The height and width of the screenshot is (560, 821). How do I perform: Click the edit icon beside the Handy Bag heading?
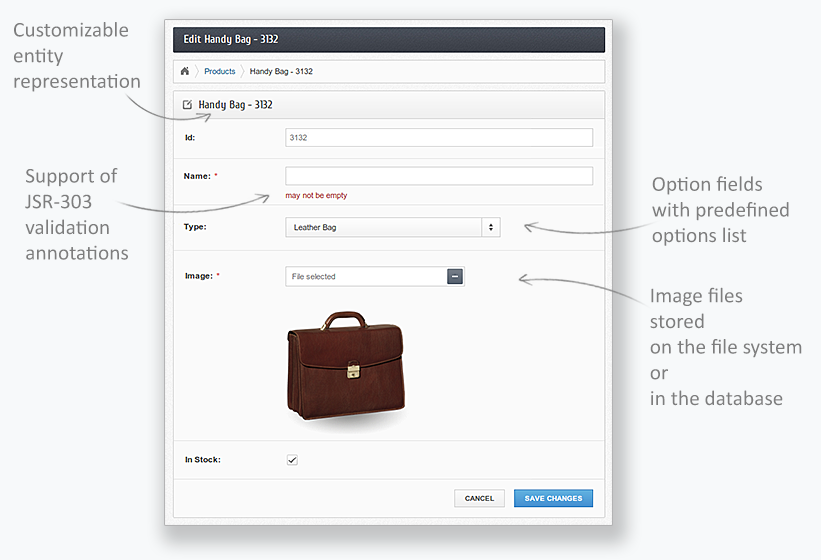click(x=187, y=104)
